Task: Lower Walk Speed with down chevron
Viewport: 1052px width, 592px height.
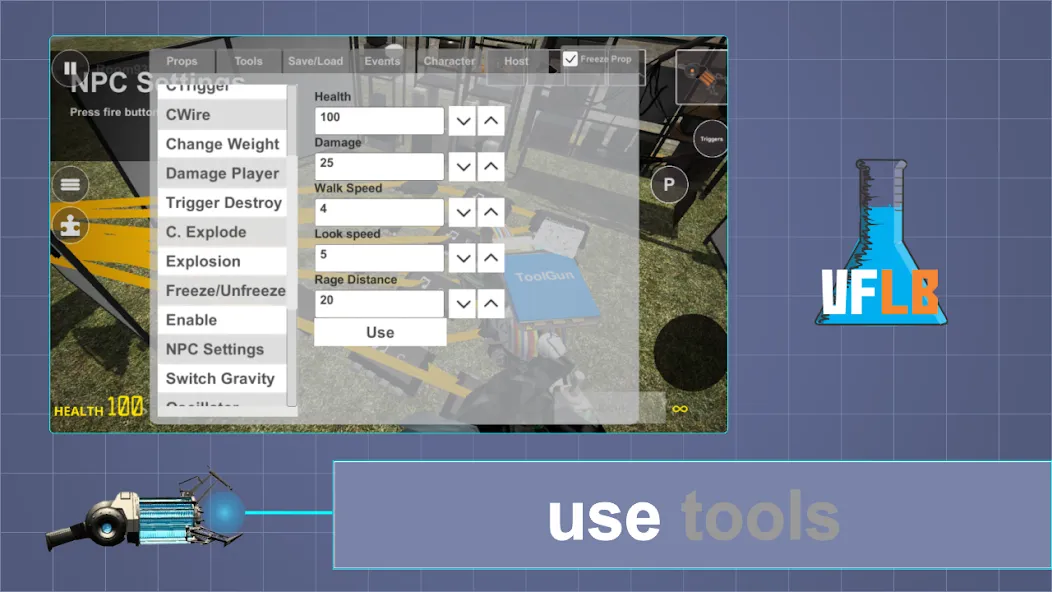Action: click(x=462, y=213)
